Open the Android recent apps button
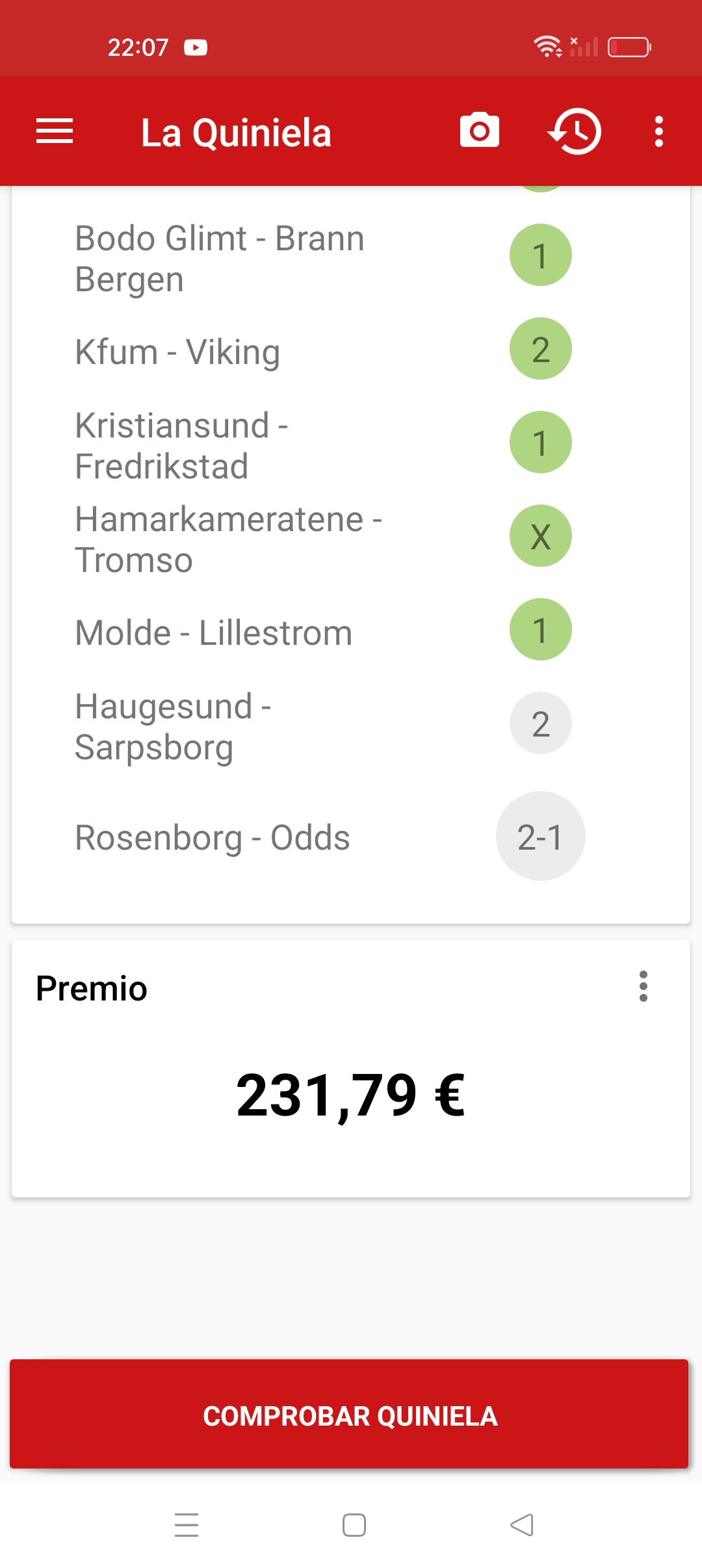Viewport: 702px width, 1568px height. click(187, 1524)
